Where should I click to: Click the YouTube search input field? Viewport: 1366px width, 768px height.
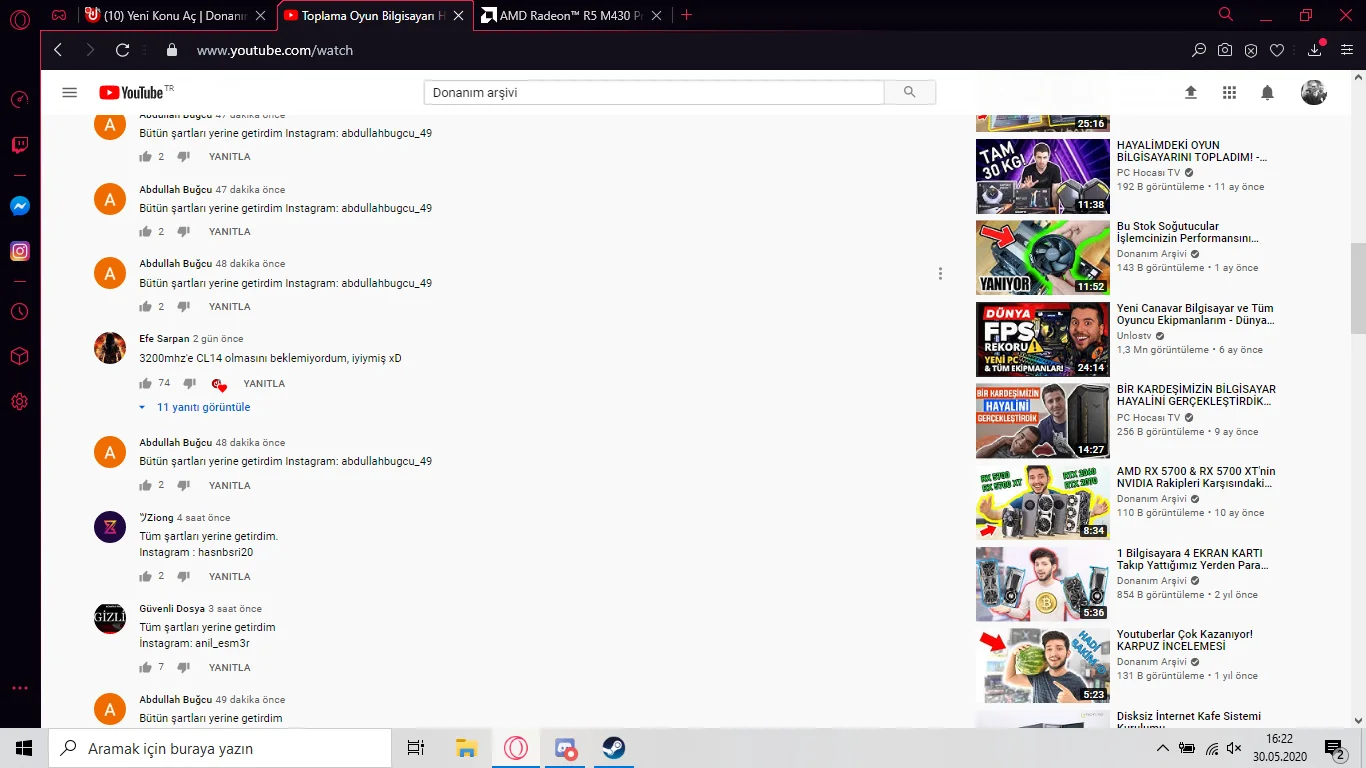[654, 92]
